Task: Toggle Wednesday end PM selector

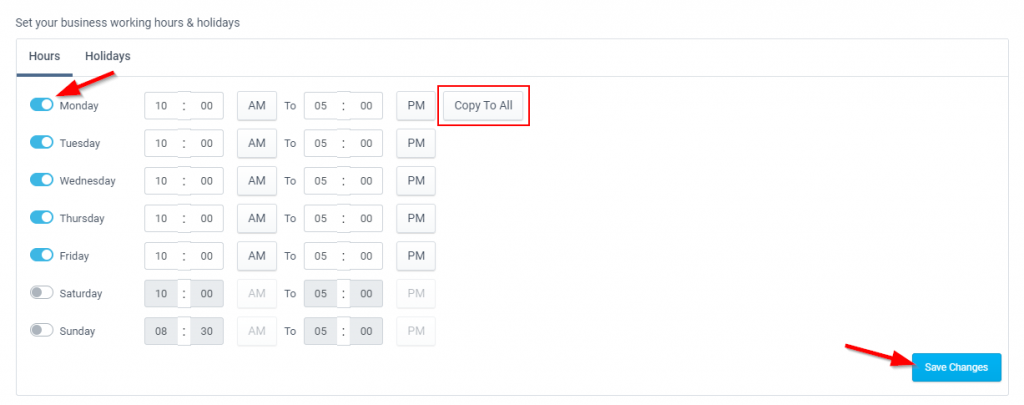Action: 416,181
